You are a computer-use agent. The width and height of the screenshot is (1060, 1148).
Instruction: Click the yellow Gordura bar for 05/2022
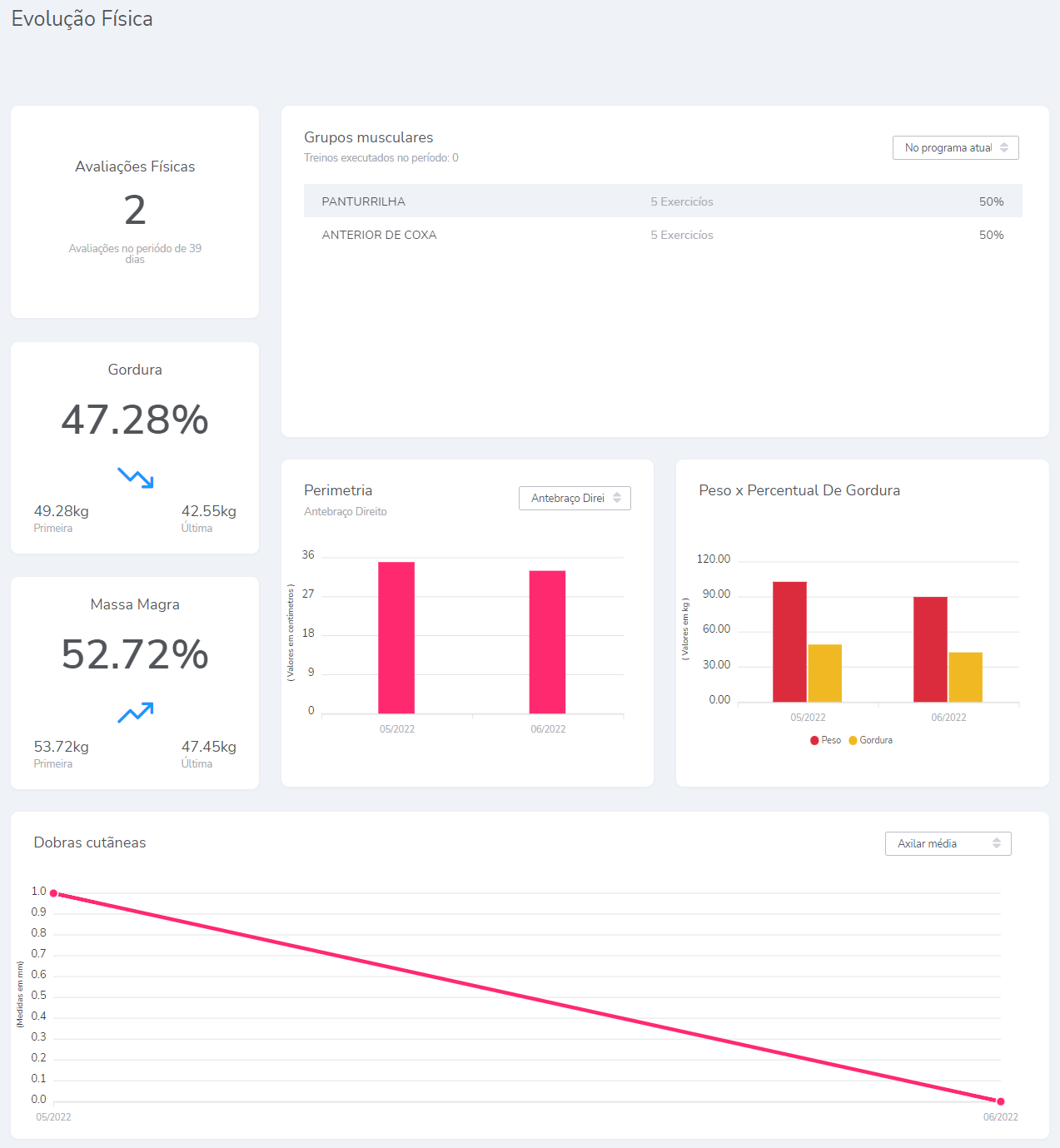pyautogui.click(x=824, y=673)
